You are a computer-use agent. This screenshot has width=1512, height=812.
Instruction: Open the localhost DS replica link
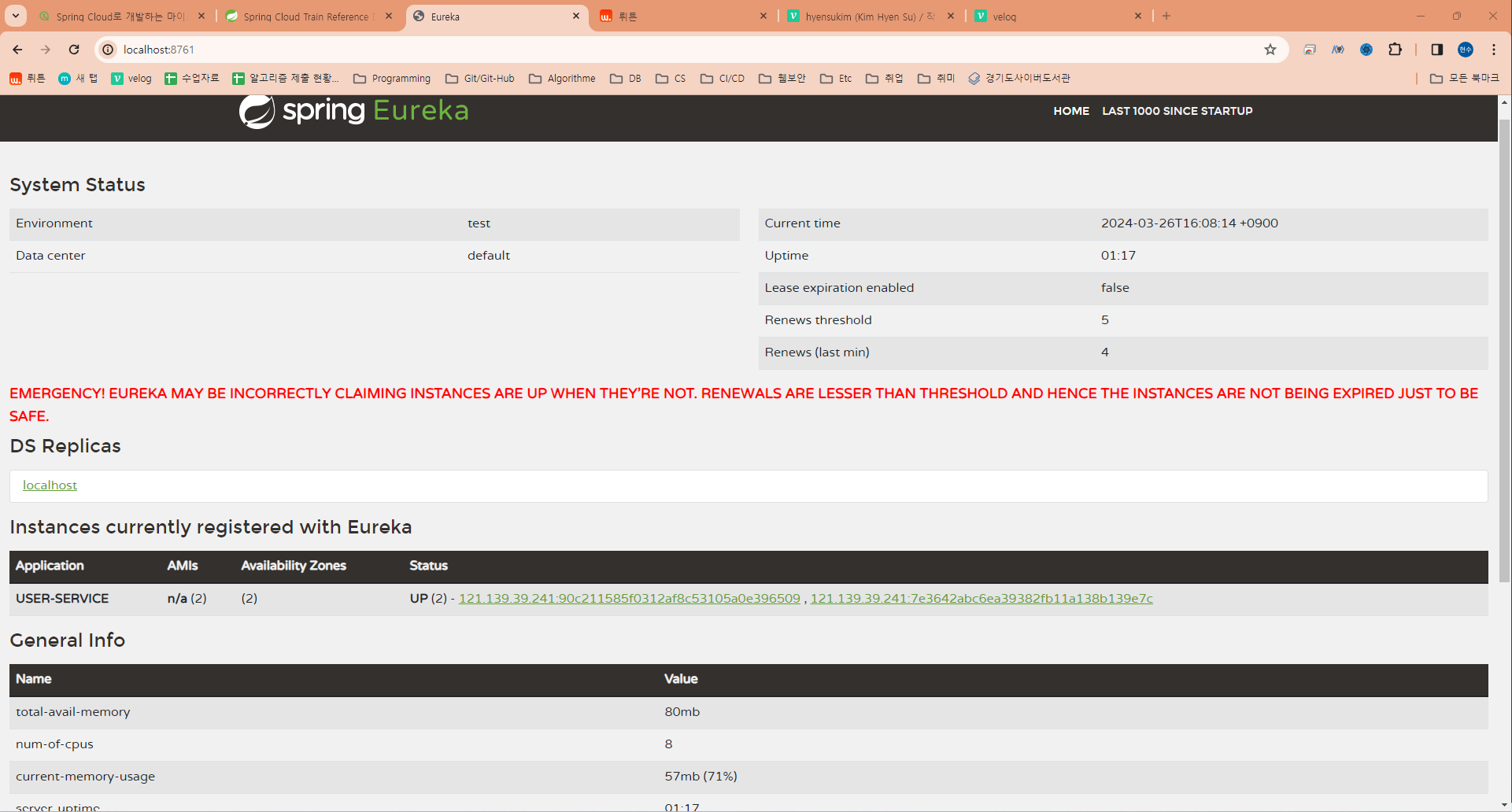(50, 485)
